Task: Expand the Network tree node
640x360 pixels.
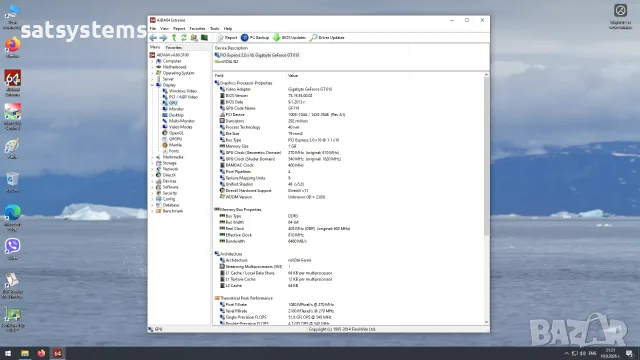Action: (x=153, y=169)
